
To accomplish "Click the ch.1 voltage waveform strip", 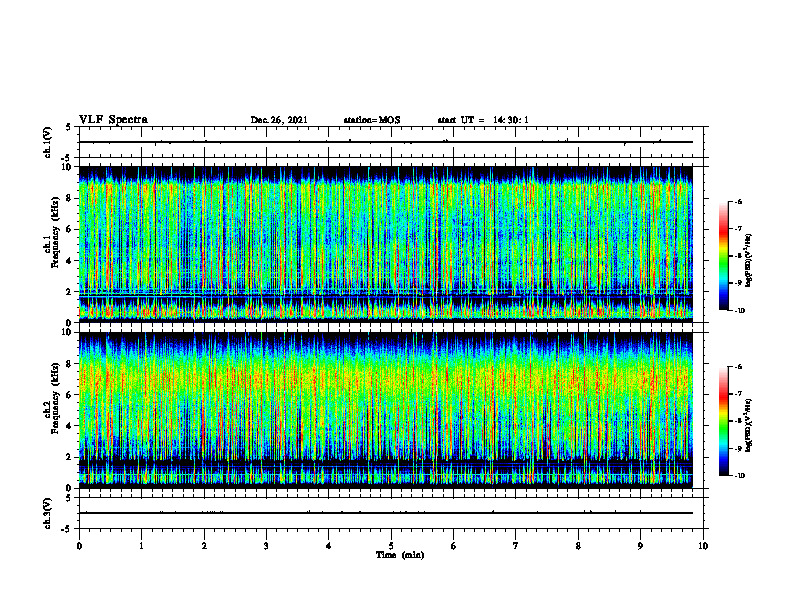I will (x=391, y=142).
